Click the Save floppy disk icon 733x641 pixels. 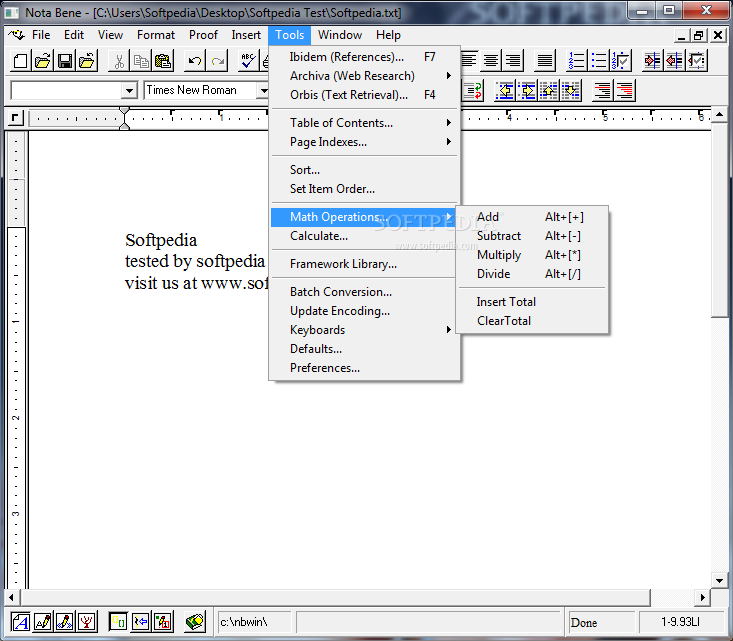coord(65,61)
